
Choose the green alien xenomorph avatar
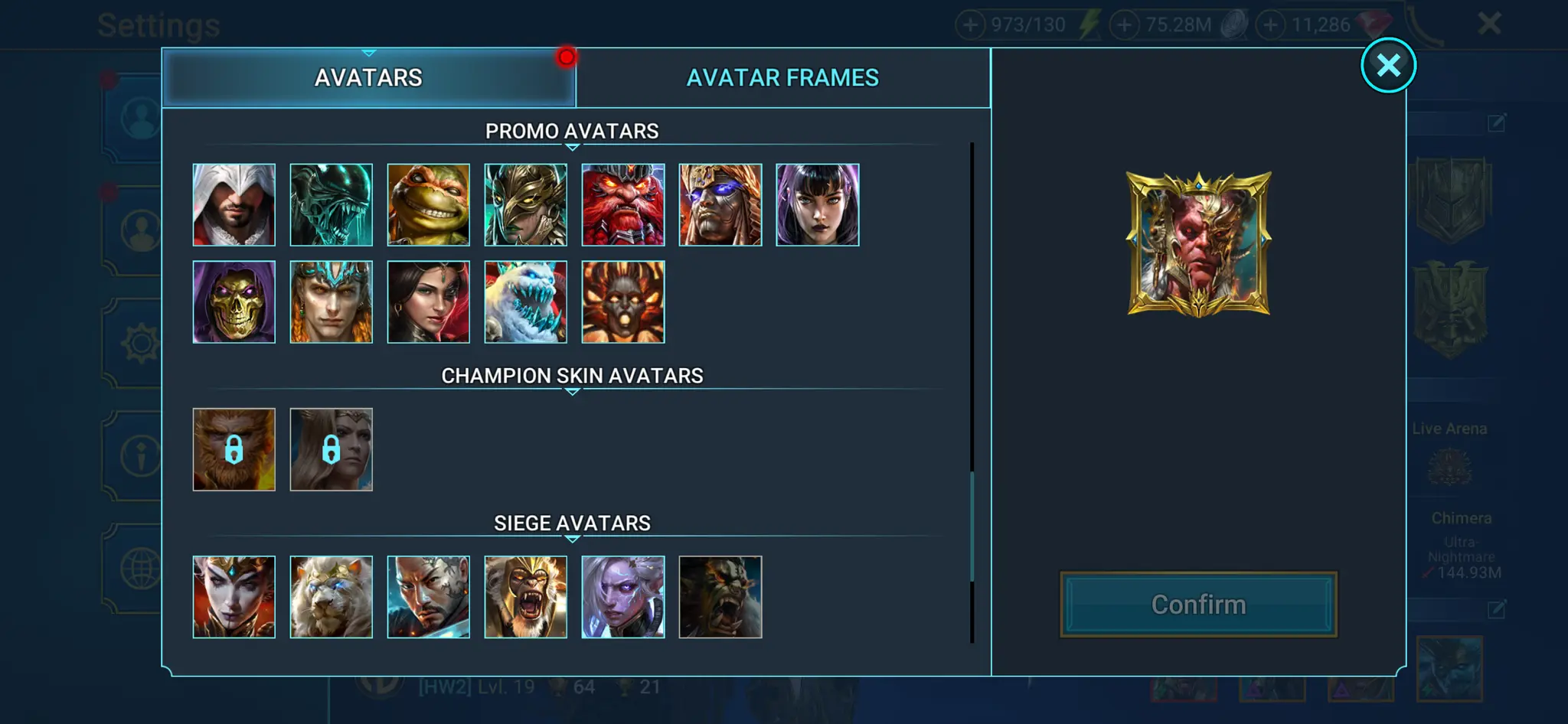pyautogui.click(x=331, y=204)
